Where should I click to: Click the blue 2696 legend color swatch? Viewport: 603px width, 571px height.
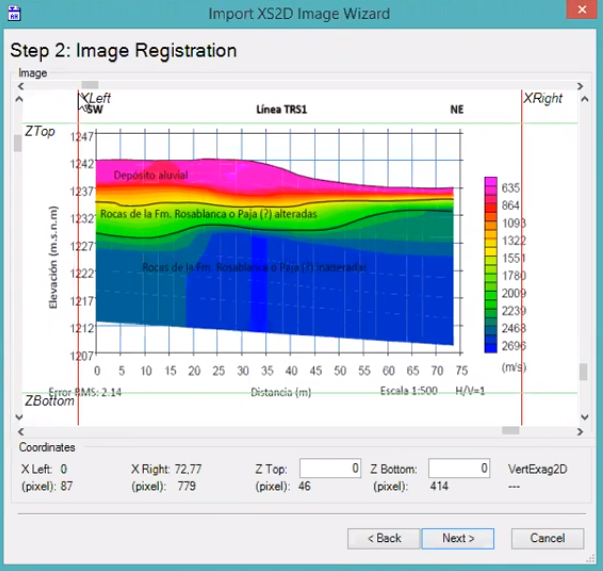(491, 345)
